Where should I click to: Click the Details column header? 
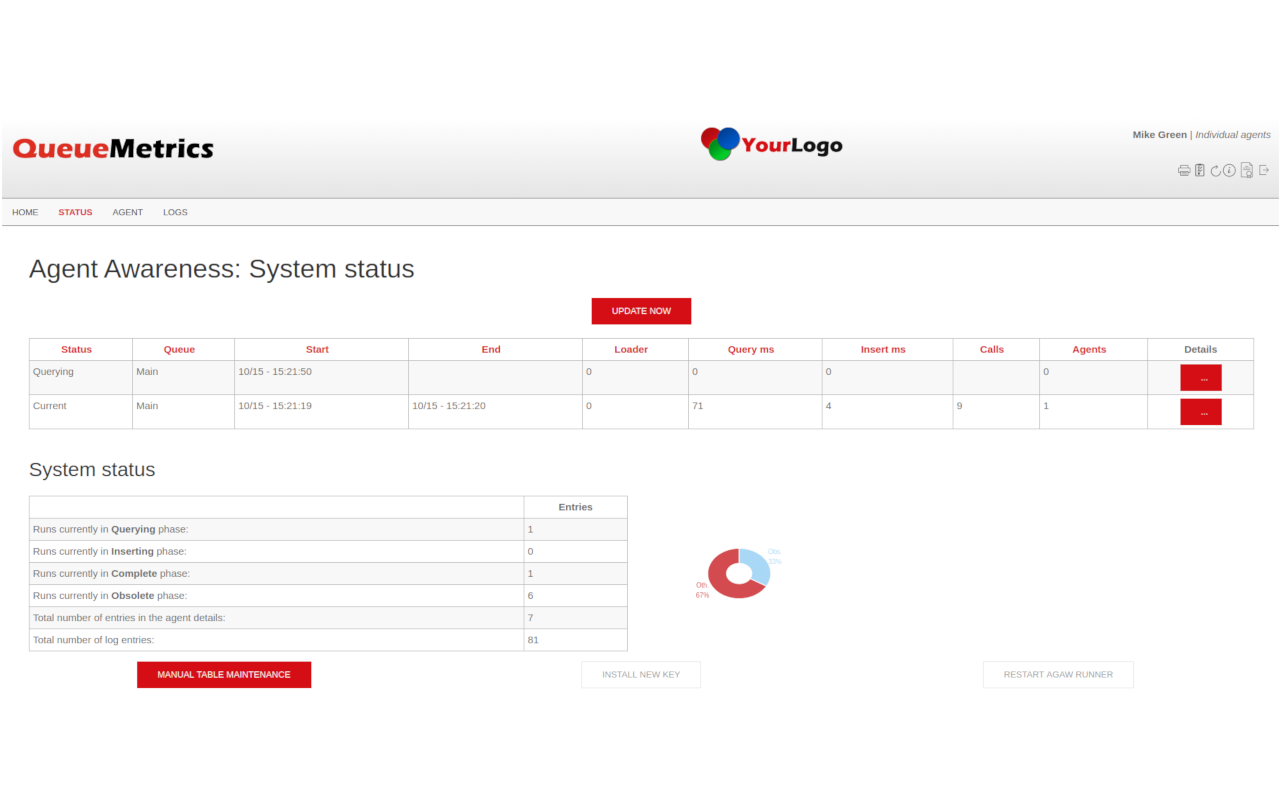(1200, 350)
